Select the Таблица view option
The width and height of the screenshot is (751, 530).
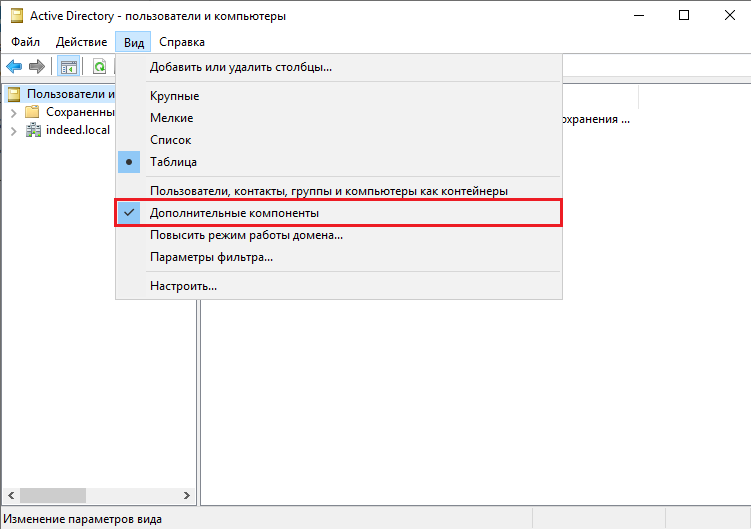pos(173,162)
